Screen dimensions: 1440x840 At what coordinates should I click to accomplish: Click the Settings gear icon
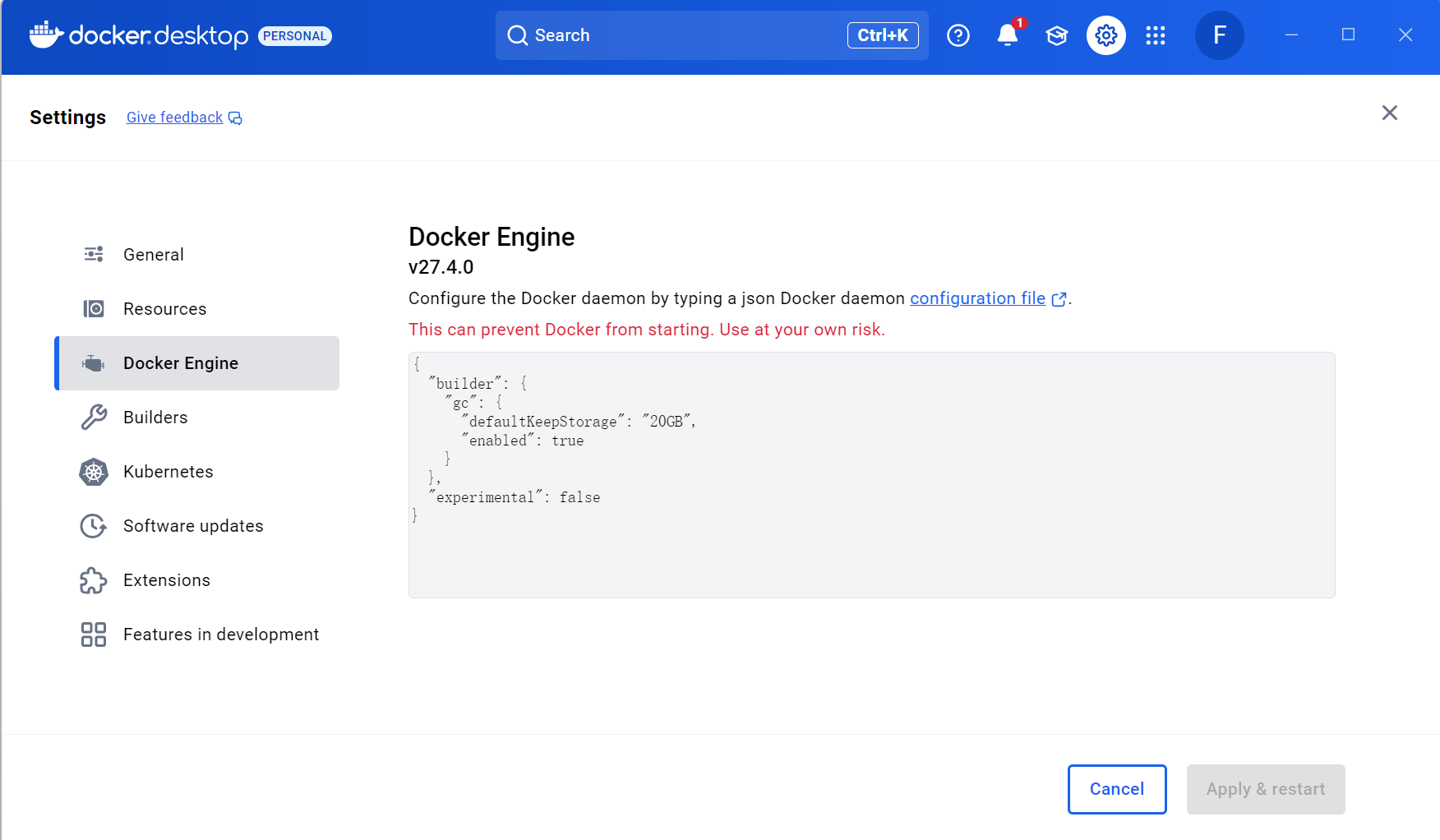(1106, 35)
